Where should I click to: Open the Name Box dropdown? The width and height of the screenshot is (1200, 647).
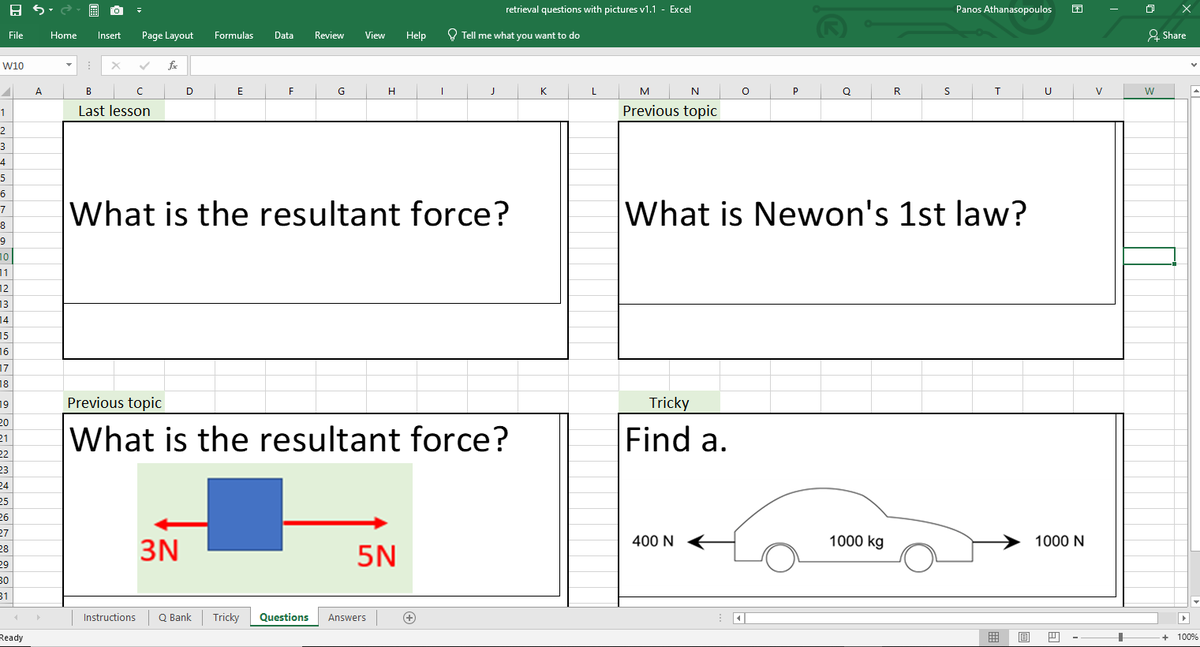tap(69, 63)
